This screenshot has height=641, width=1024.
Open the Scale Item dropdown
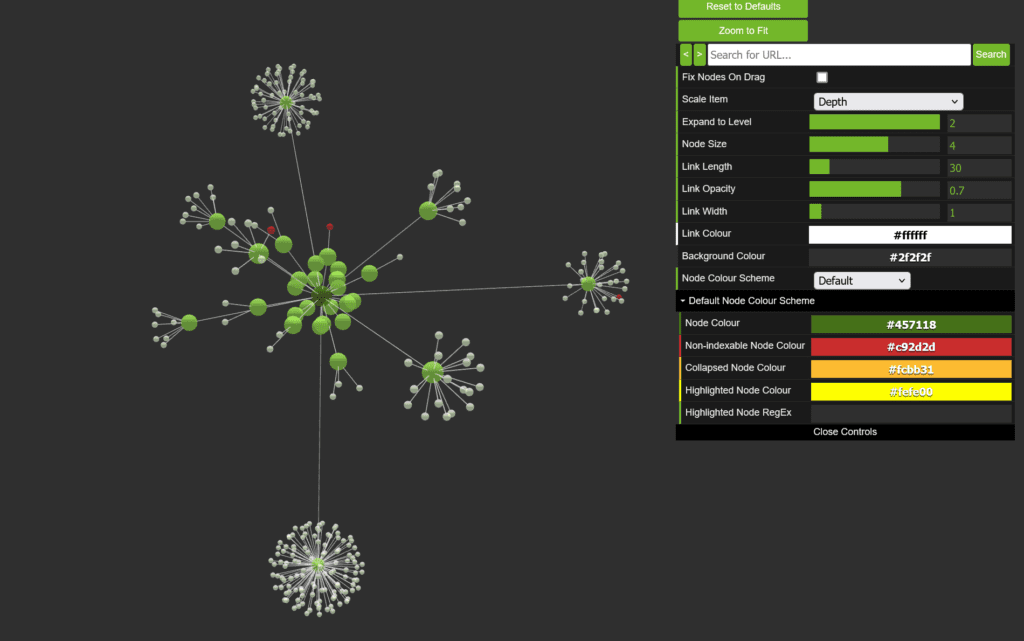pyautogui.click(x=887, y=101)
